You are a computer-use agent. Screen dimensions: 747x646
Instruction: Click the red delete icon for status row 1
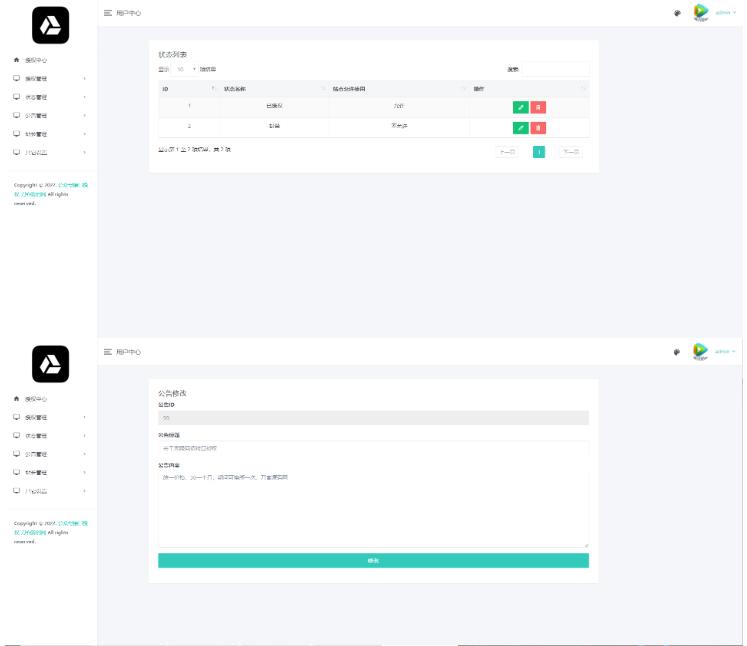click(538, 107)
